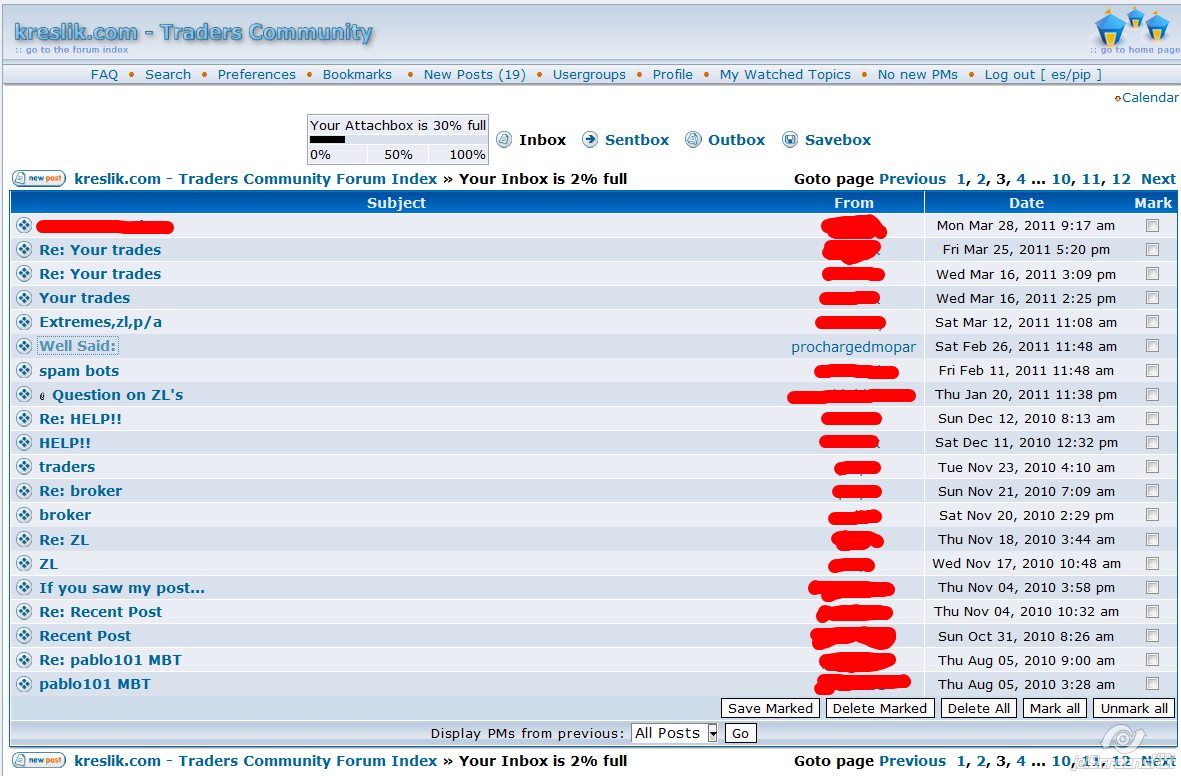The height and width of the screenshot is (776, 1181).
Task: Open the Bookmarks menu item
Action: coord(357,75)
